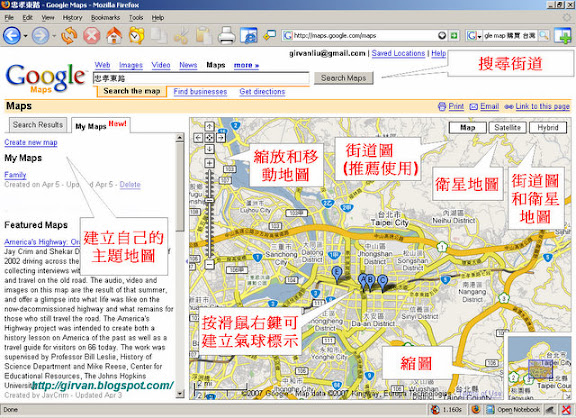Screen dimensions: 576x418
Task: Click the Print link above map
Action: coord(456,107)
